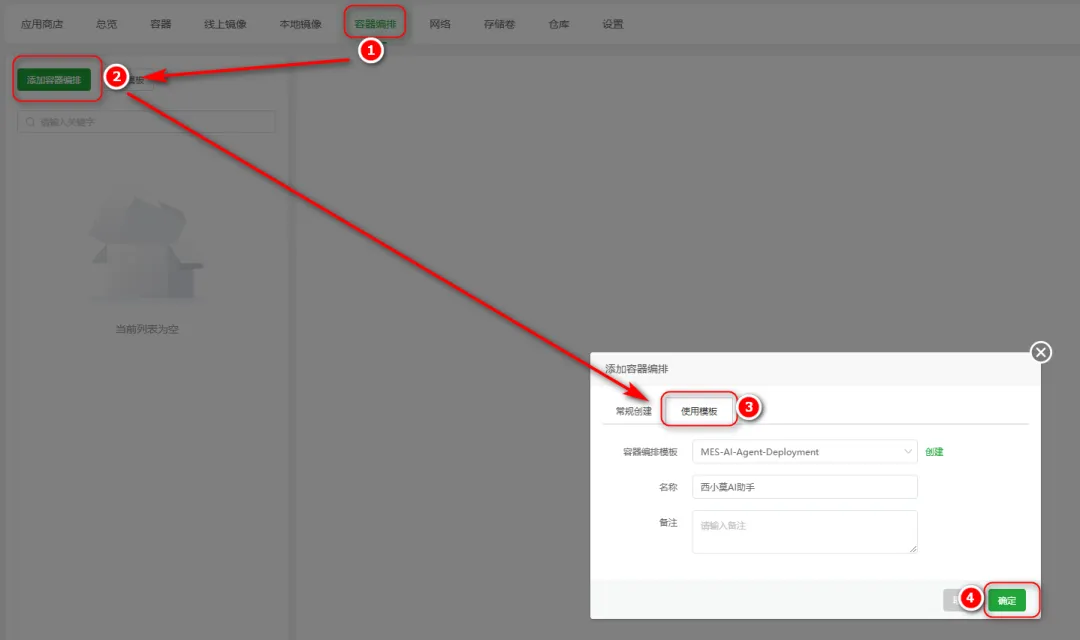Image resolution: width=1080 pixels, height=640 pixels.
Task: Click the 名称 input field
Action: coord(804,487)
